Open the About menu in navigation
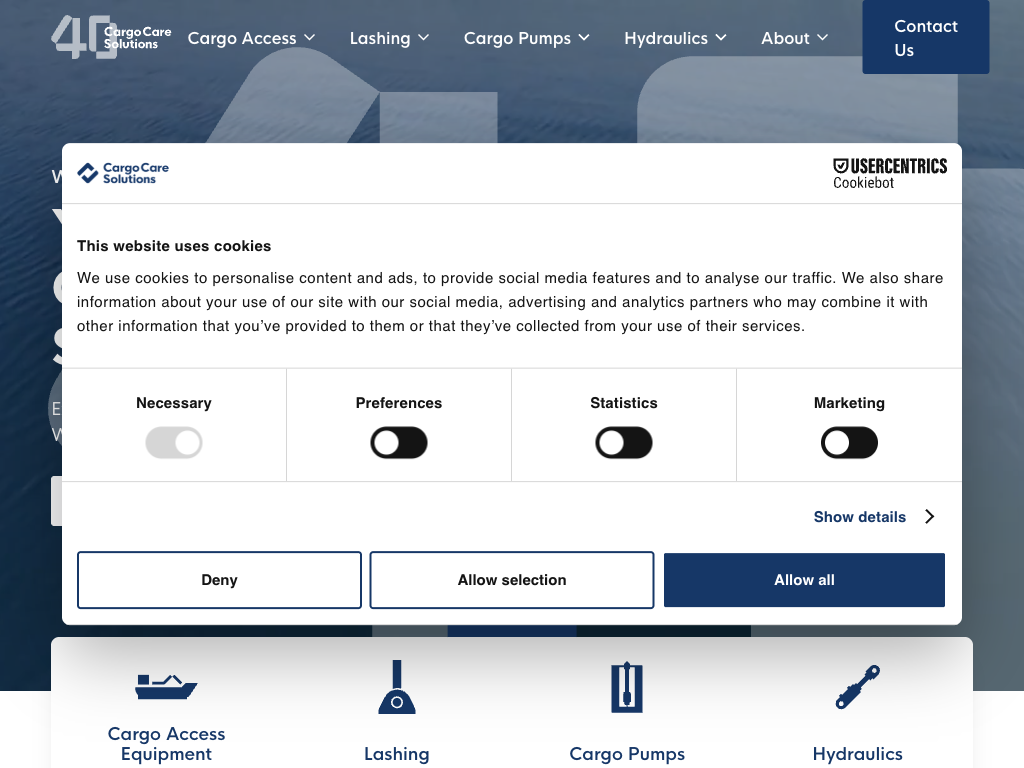 [794, 38]
